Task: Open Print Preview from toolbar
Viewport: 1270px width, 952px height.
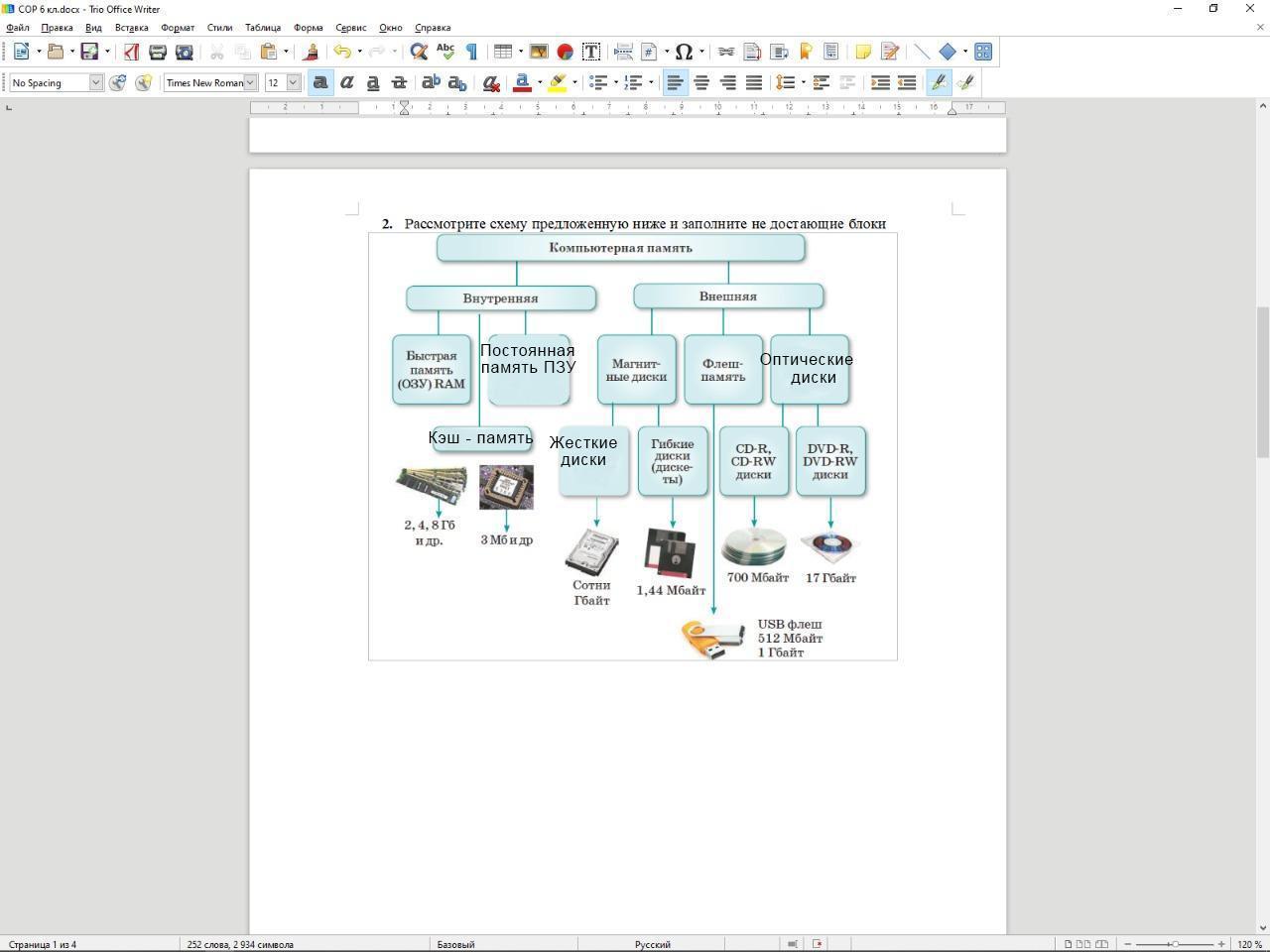Action: (185, 52)
